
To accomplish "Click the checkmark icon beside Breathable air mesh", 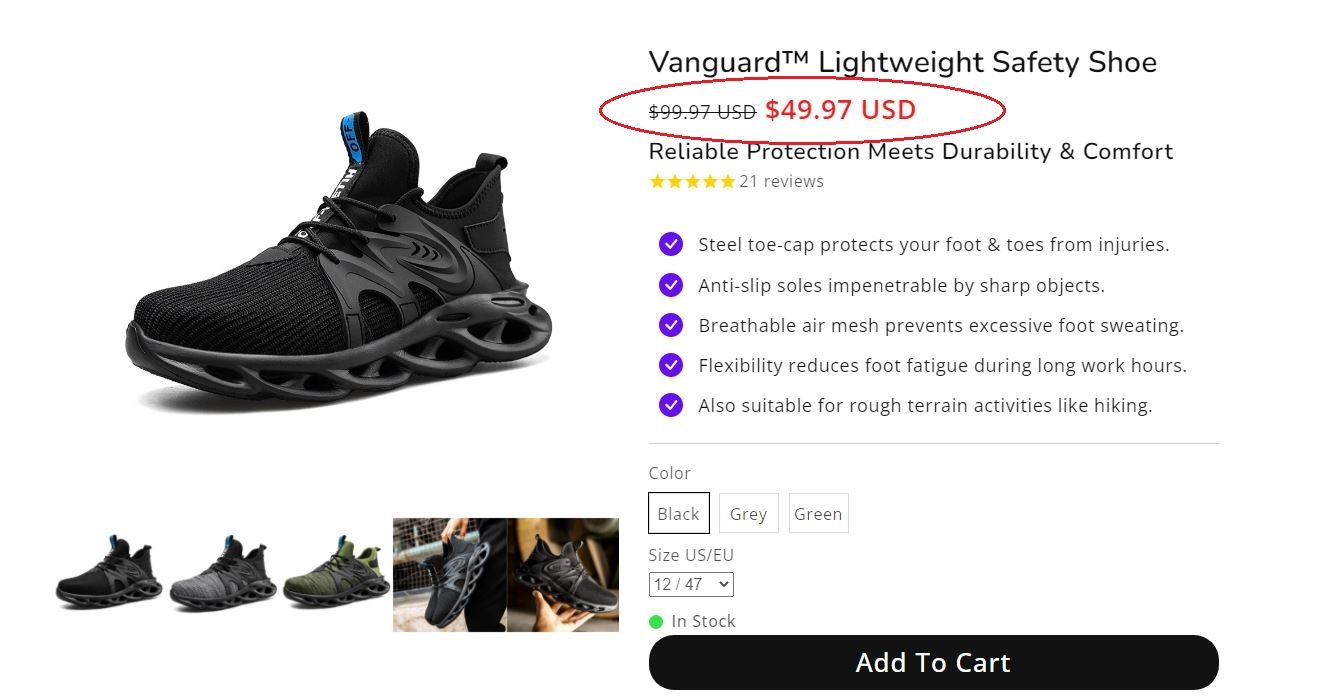I will (671, 325).
